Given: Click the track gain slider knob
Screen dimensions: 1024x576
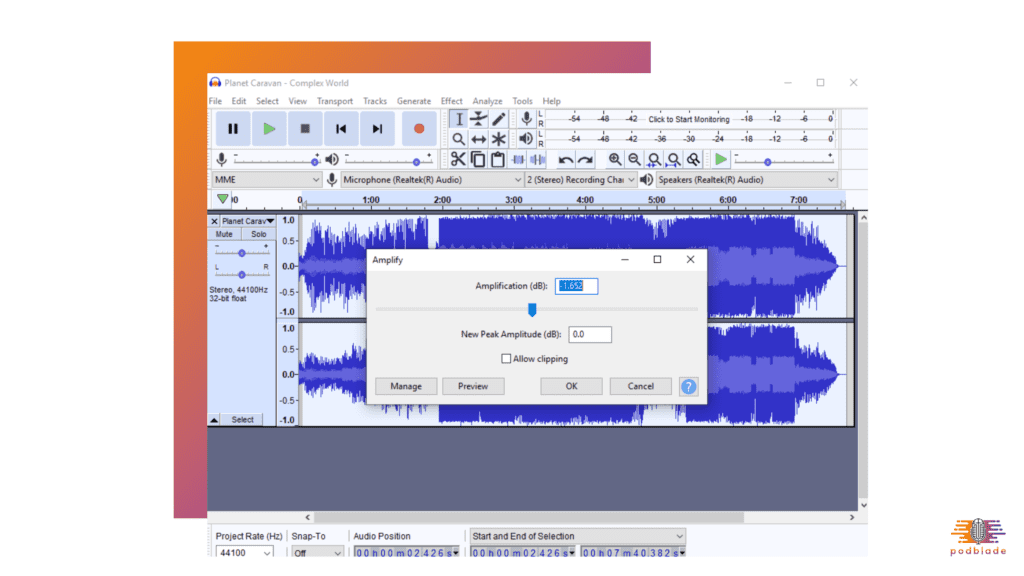Looking at the screenshot, I should [242, 253].
